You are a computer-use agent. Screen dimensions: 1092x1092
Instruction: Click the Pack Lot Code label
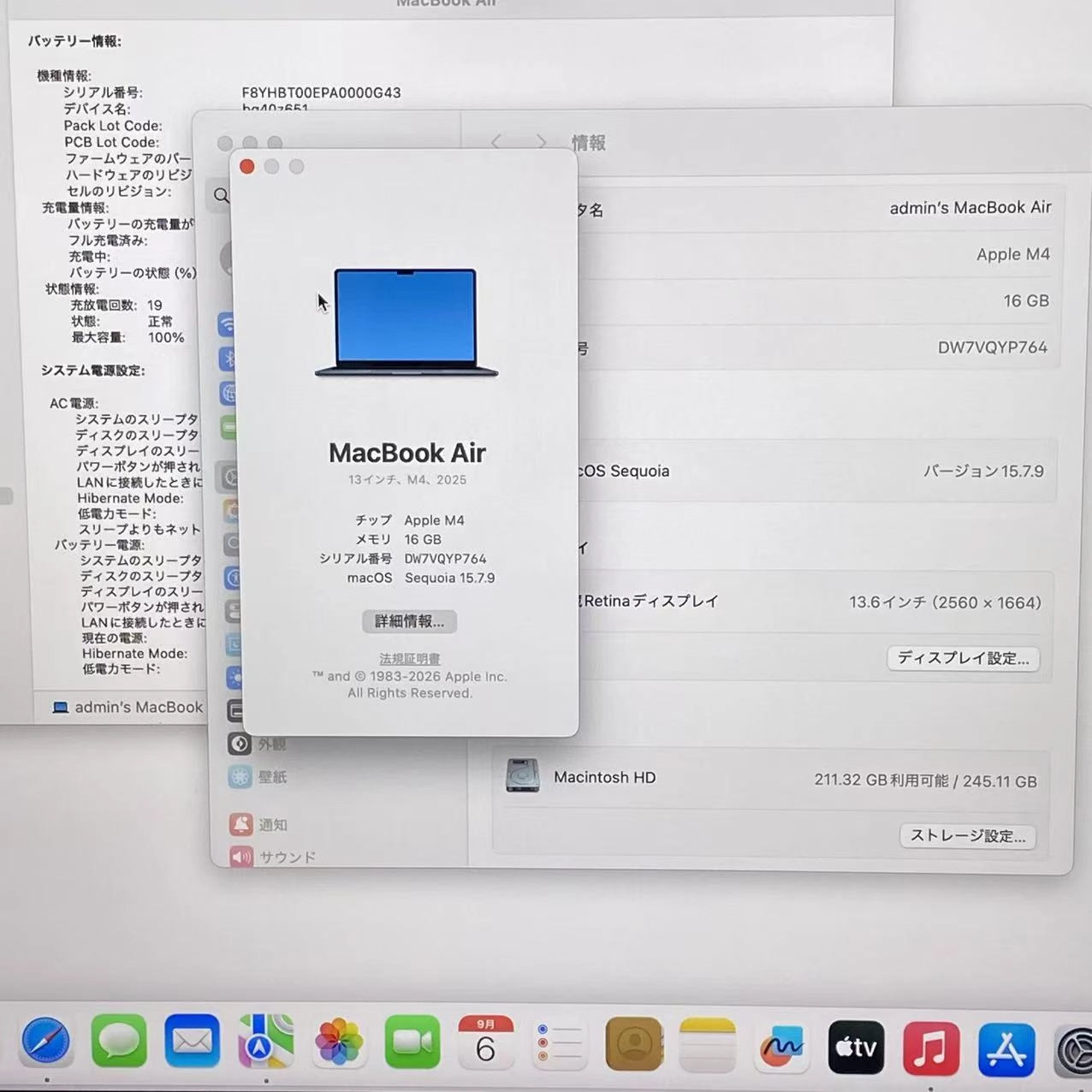[x=113, y=126]
